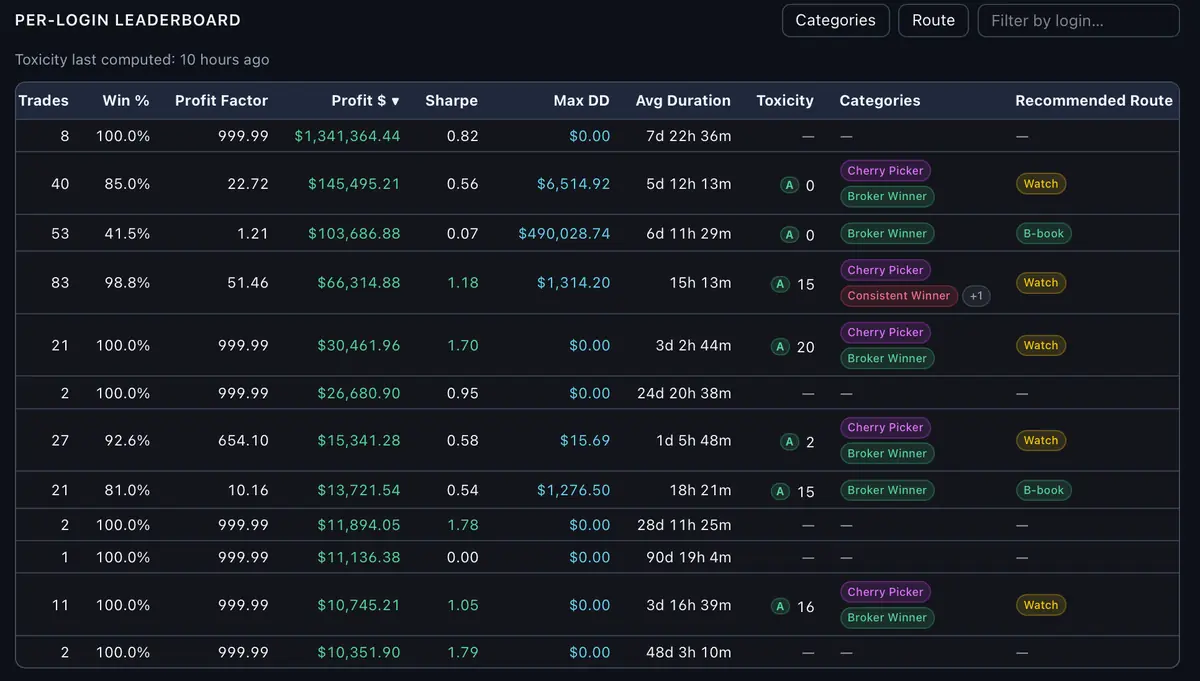Click the avg duration 90d 19h 4m
This screenshot has height=681, width=1200.
[689, 557]
